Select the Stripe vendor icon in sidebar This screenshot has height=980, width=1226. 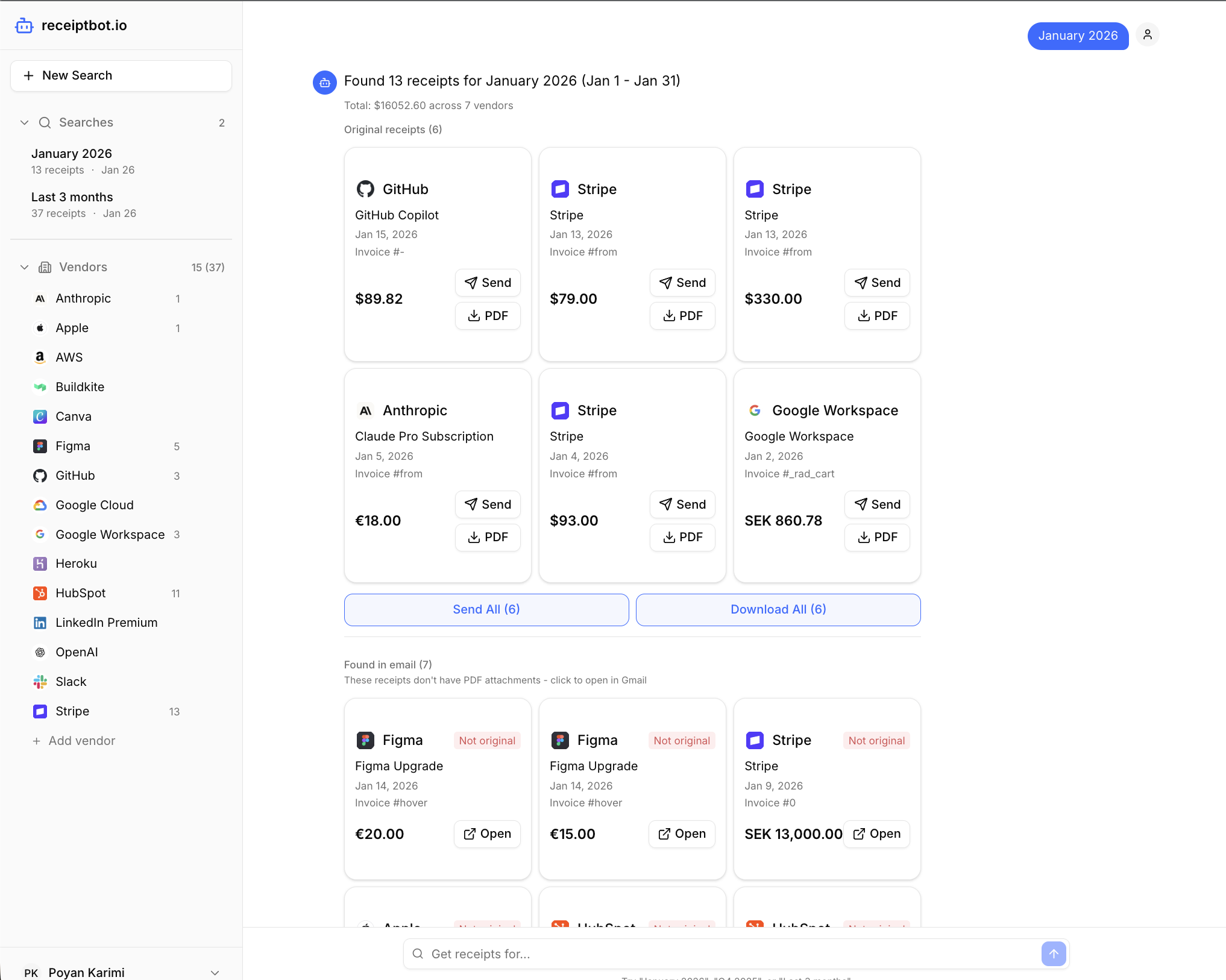click(x=40, y=711)
